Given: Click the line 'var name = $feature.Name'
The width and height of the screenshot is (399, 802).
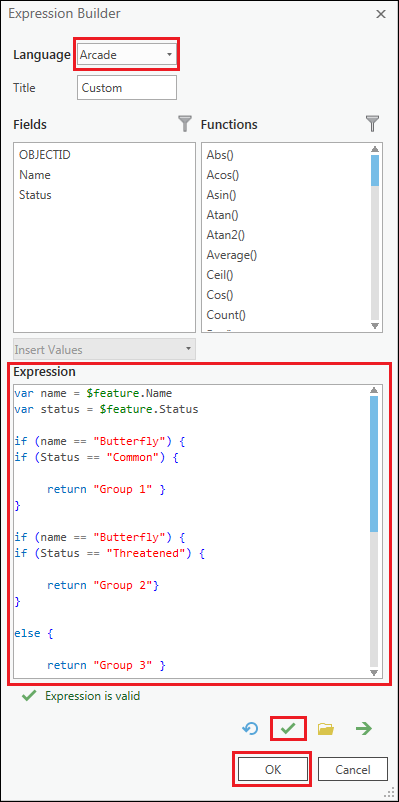Looking at the screenshot, I should (93, 393).
